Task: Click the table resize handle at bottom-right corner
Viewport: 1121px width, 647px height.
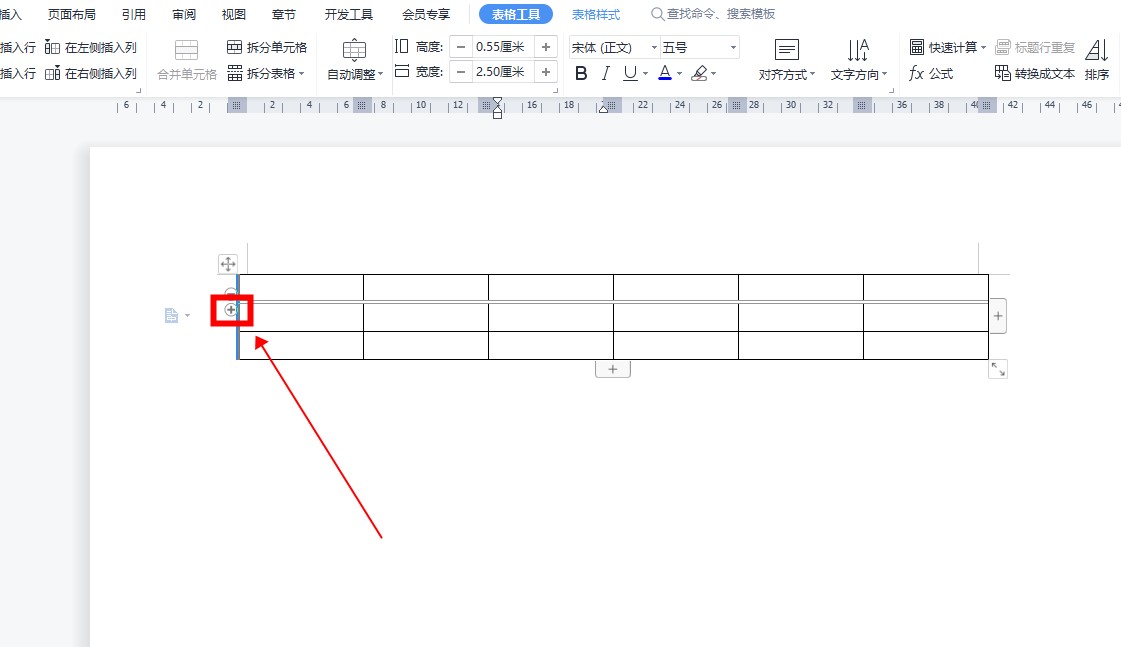Action: pyautogui.click(x=998, y=370)
